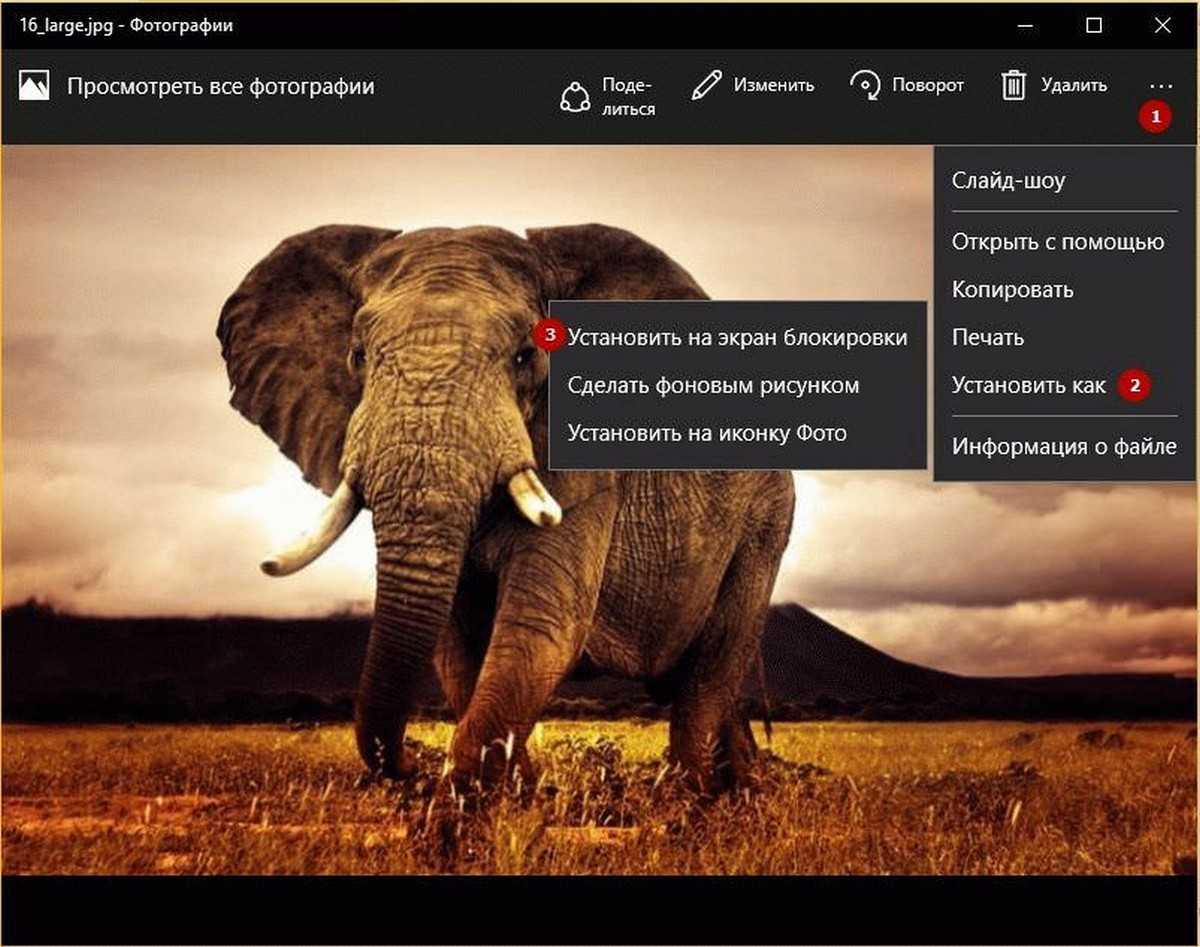The height and width of the screenshot is (947, 1200).
Task: Expand the Установить как submenu
Action: point(1028,385)
